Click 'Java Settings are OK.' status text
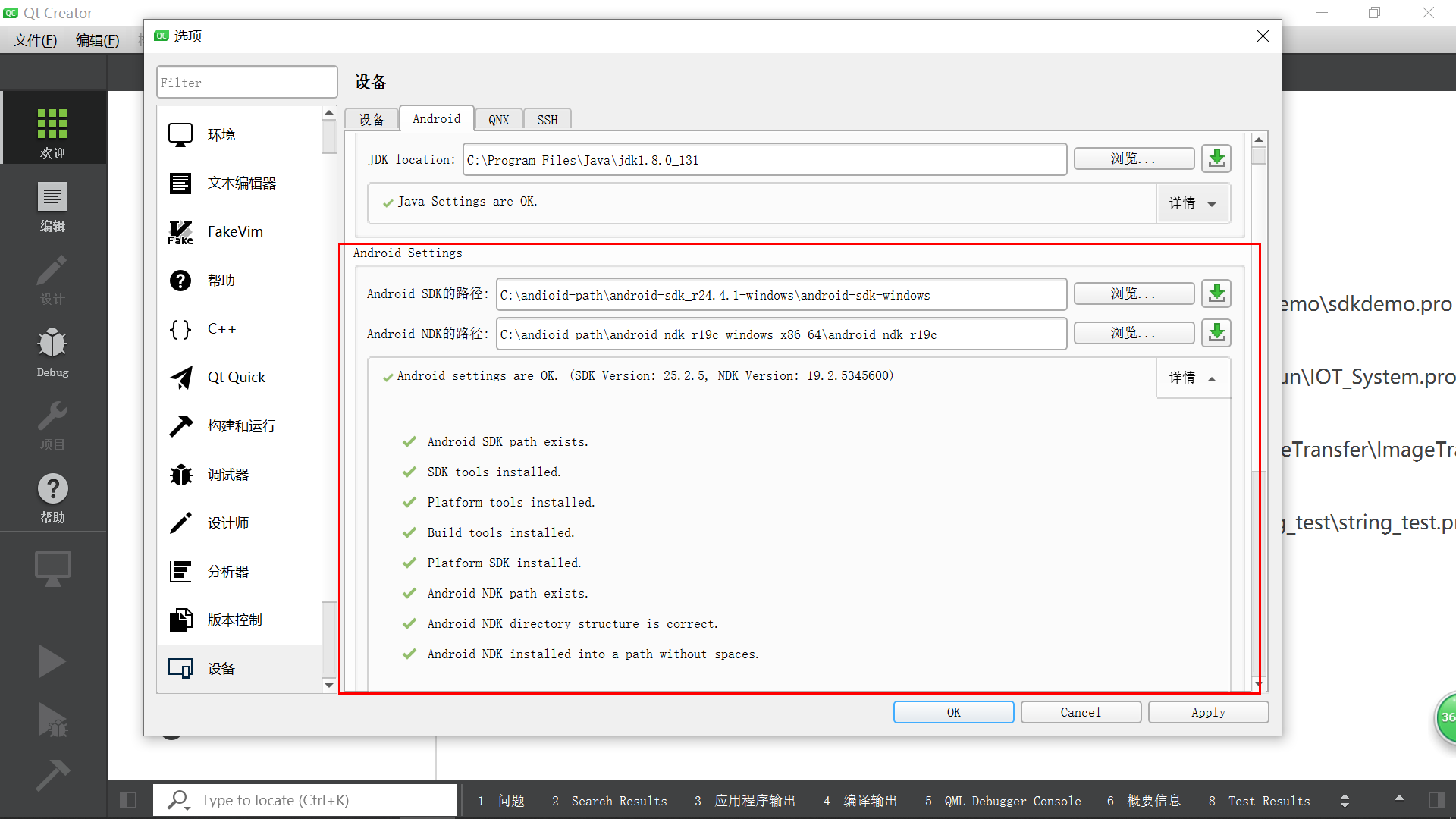The width and height of the screenshot is (1456, 819). point(467,202)
